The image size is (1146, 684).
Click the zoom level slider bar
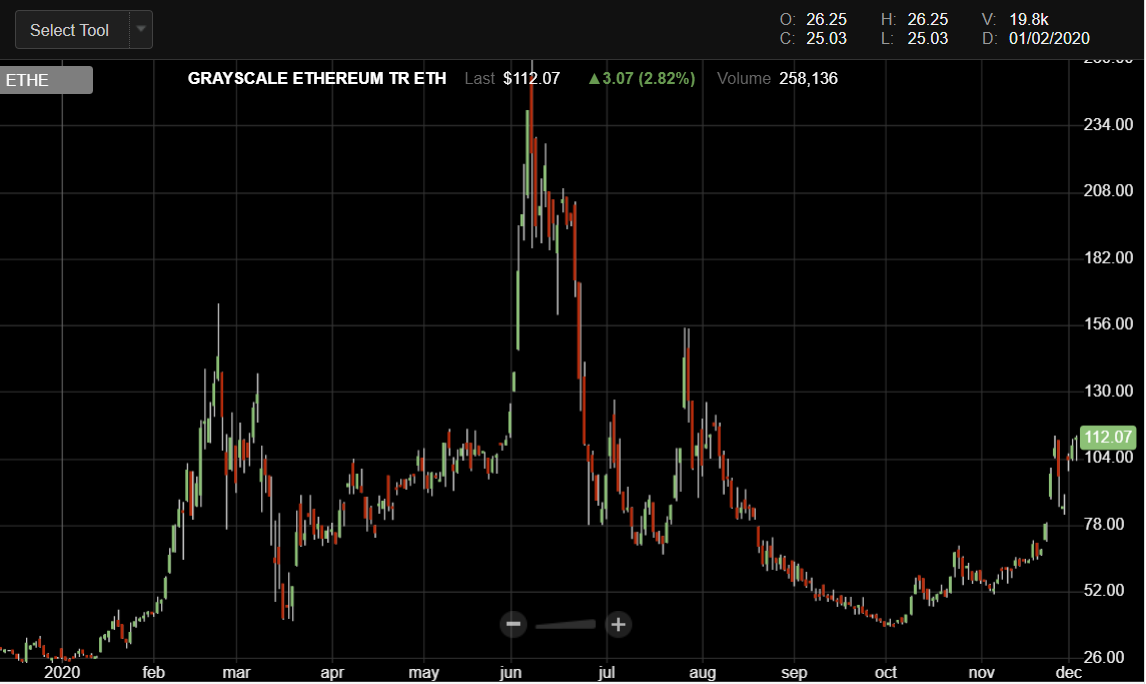(566, 625)
